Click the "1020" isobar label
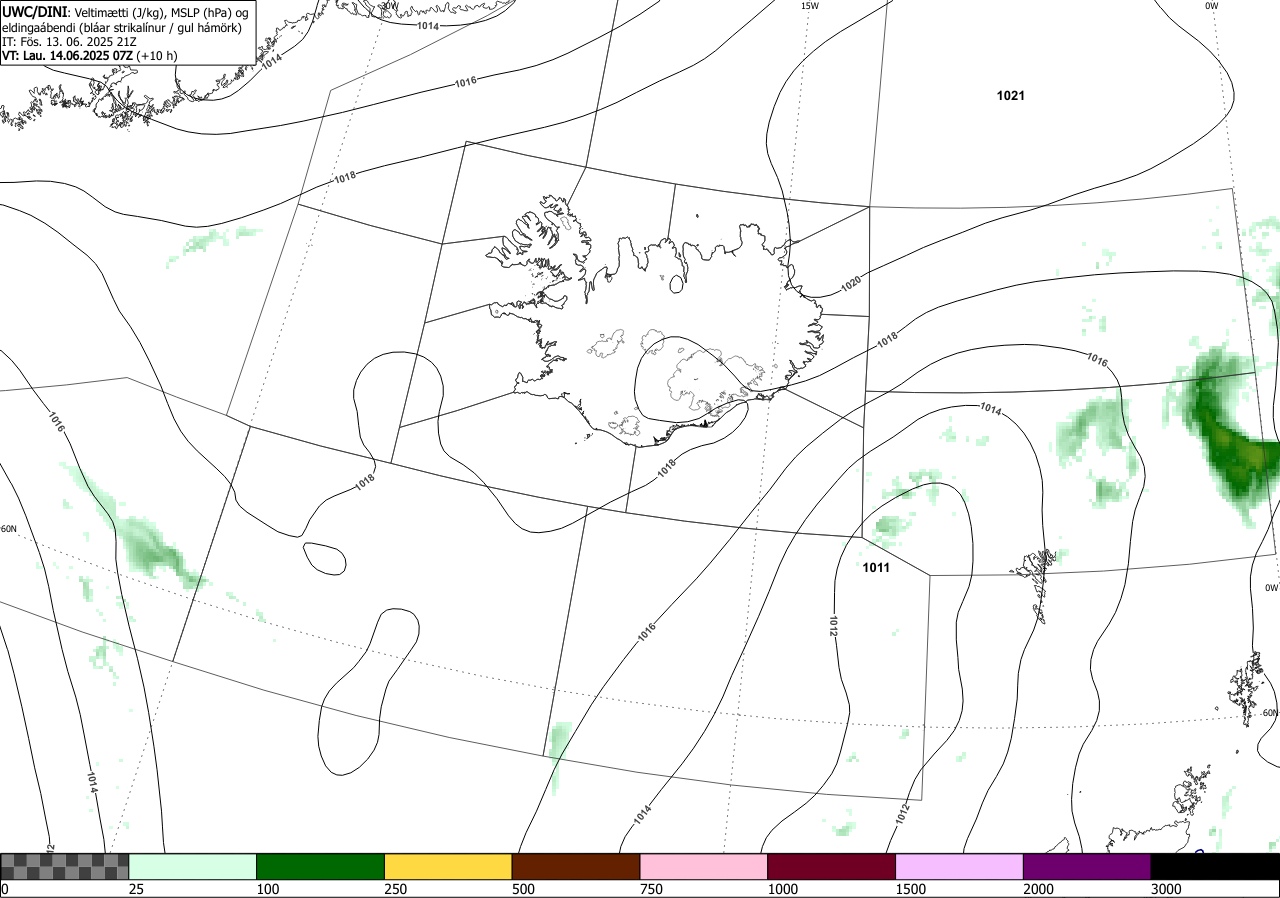This screenshot has height=898, width=1280. 850,284
